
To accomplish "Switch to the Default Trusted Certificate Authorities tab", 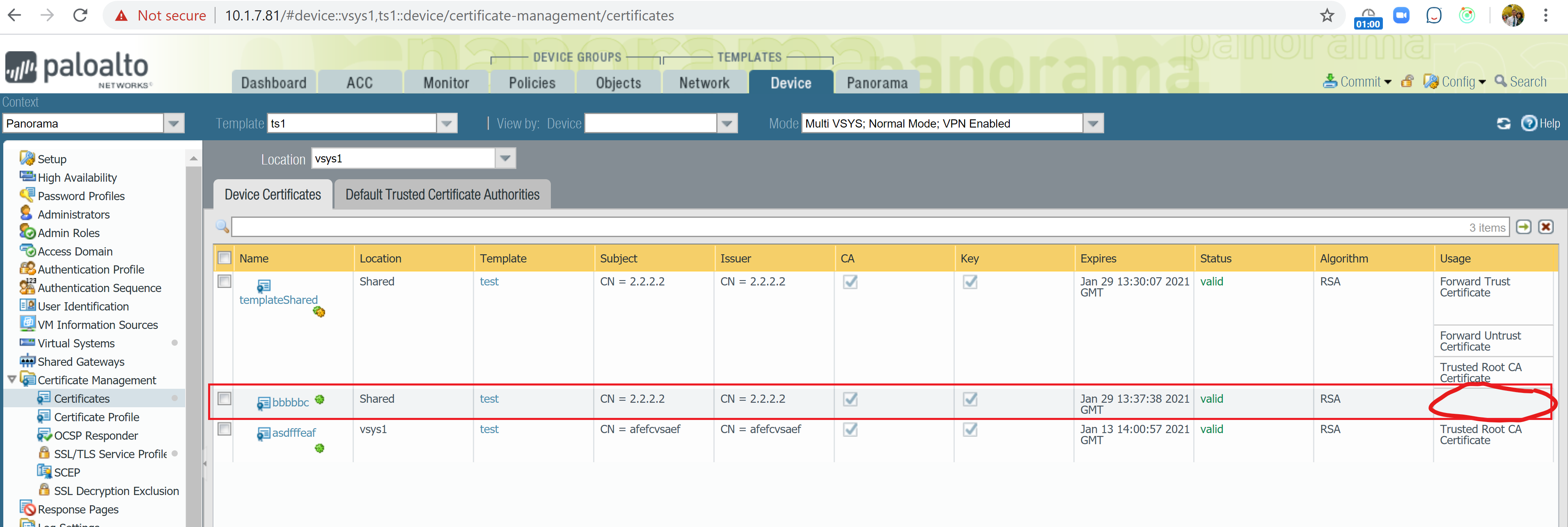I will click(x=442, y=194).
